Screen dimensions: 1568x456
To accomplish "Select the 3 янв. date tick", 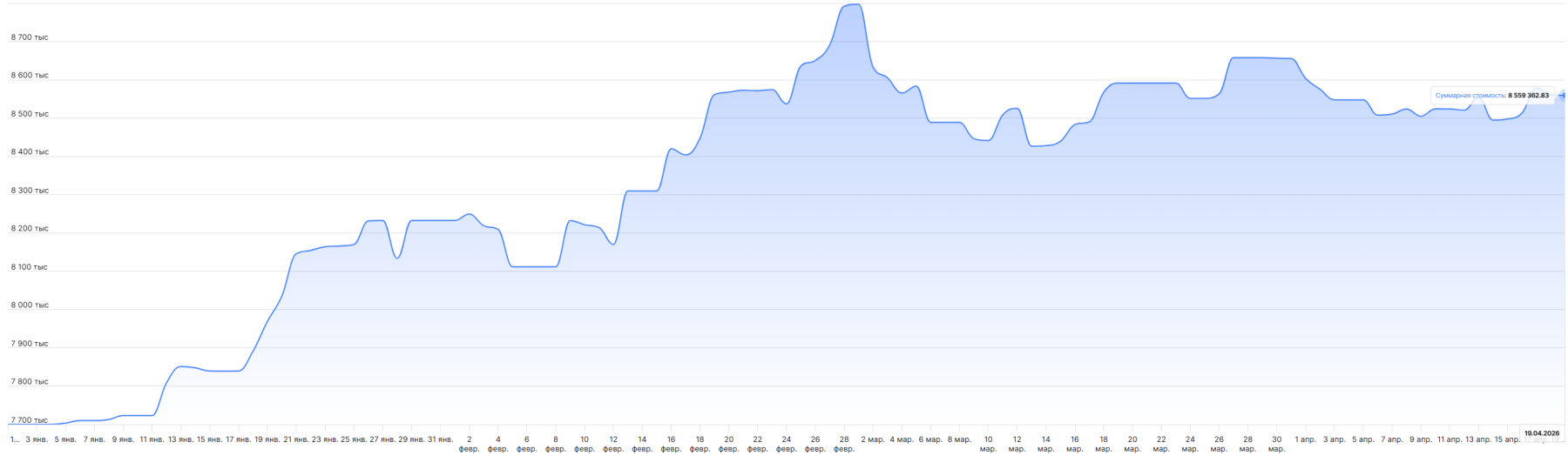I will click(x=37, y=440).
